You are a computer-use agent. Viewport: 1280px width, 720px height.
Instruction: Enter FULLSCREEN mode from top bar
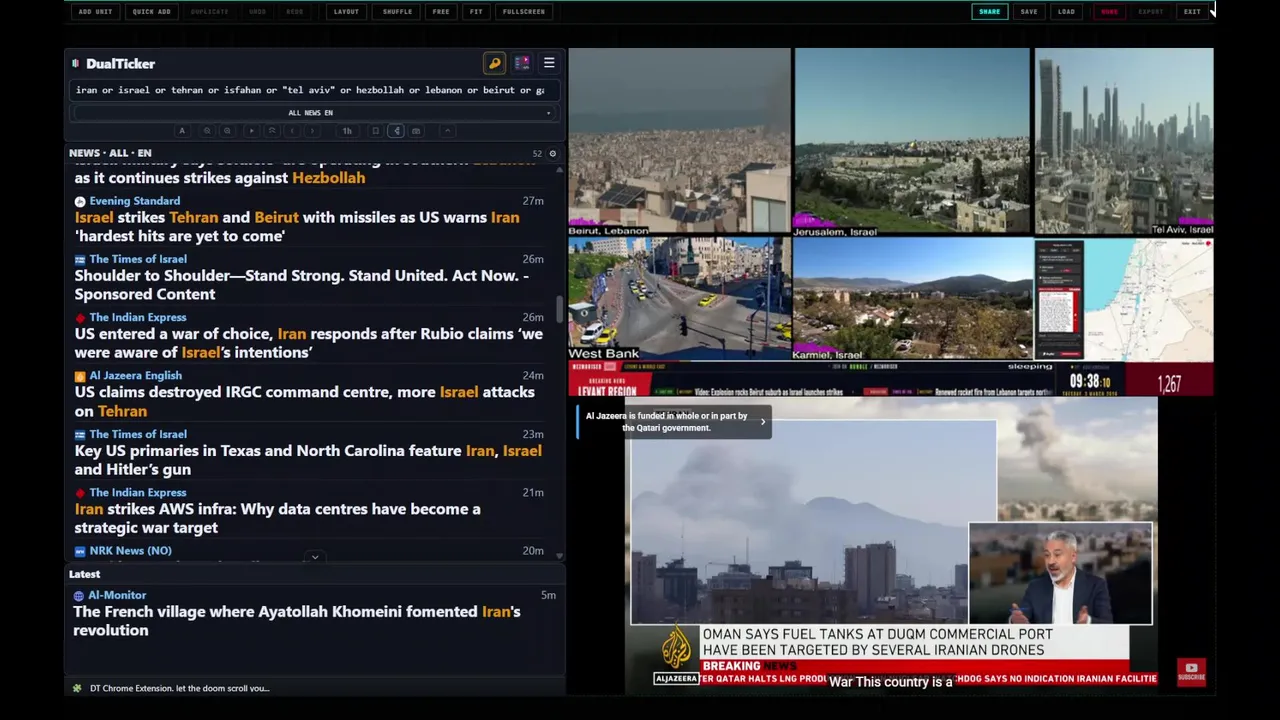(524, 12)
